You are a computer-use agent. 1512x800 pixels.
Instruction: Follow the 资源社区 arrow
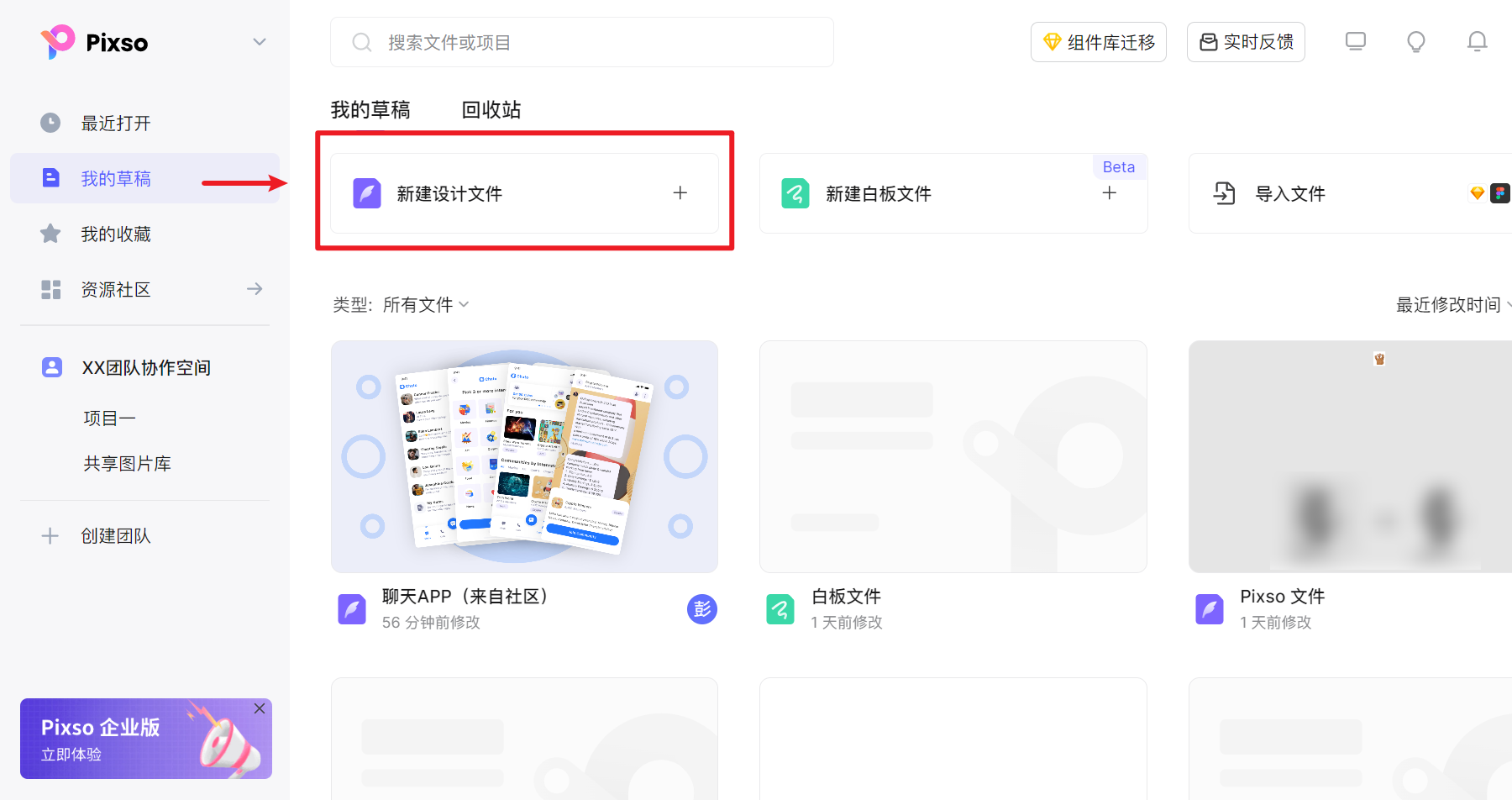point(255,289)
